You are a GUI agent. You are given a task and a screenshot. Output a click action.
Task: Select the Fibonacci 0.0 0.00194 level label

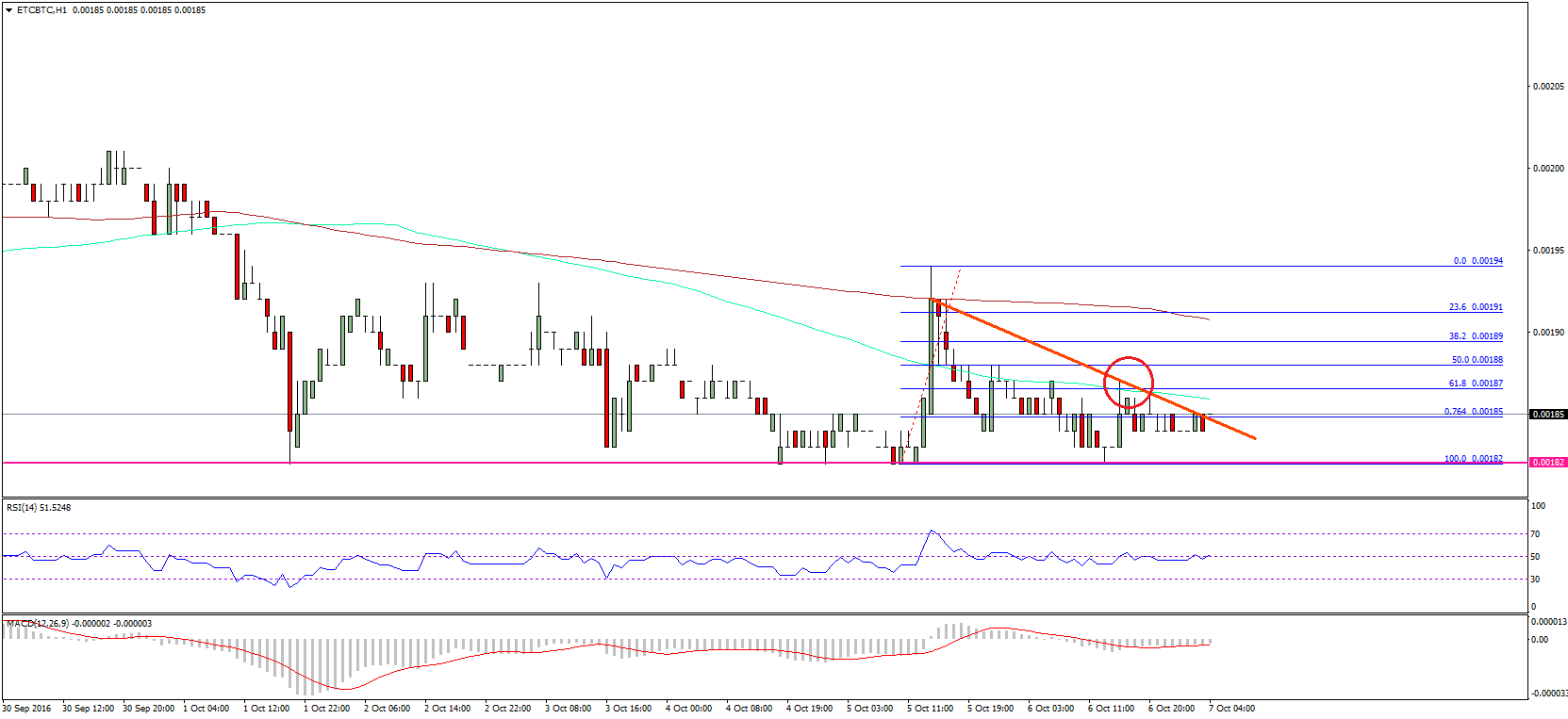point(1477,261)
